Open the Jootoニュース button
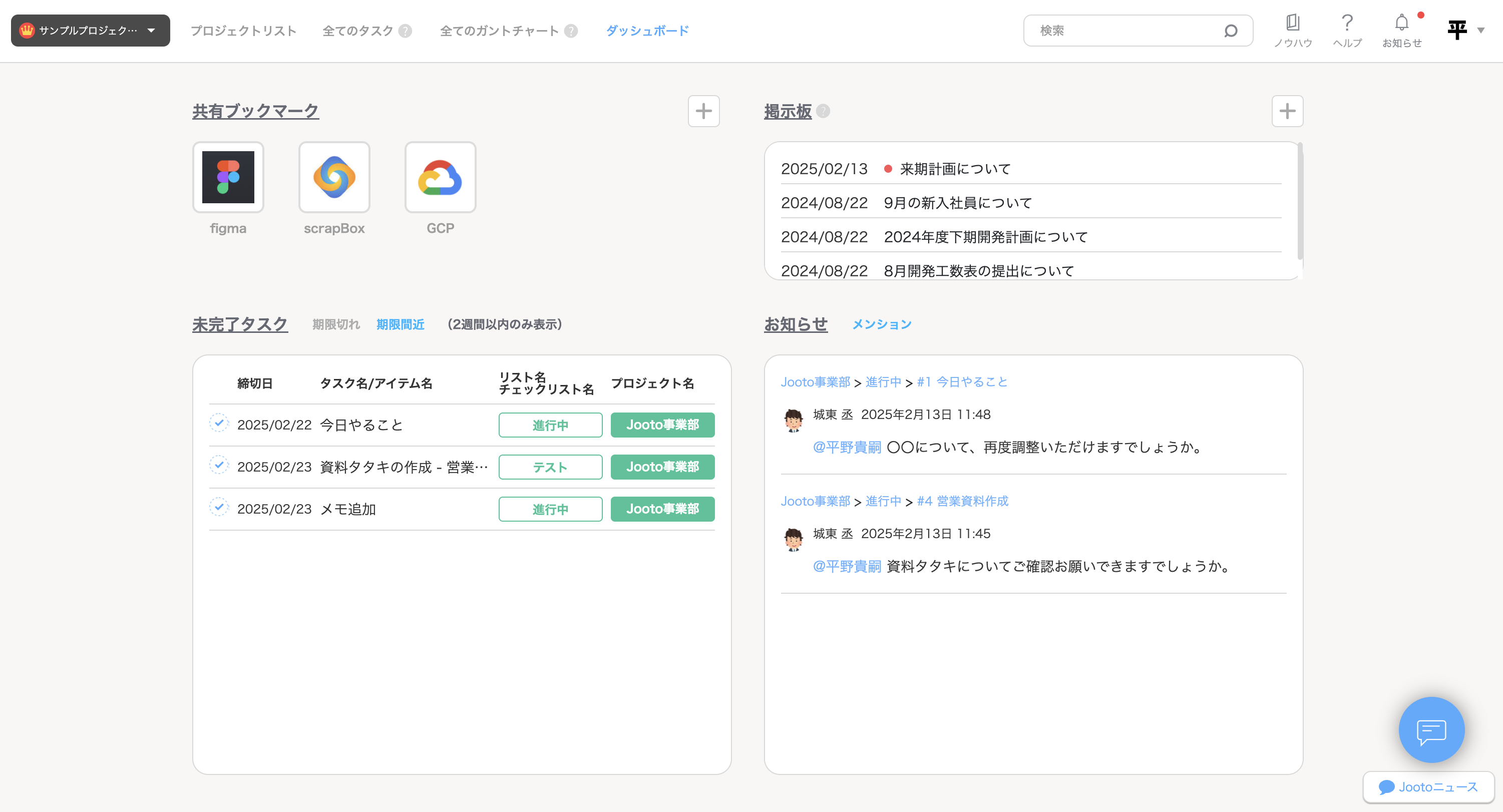 (1428, 787)
